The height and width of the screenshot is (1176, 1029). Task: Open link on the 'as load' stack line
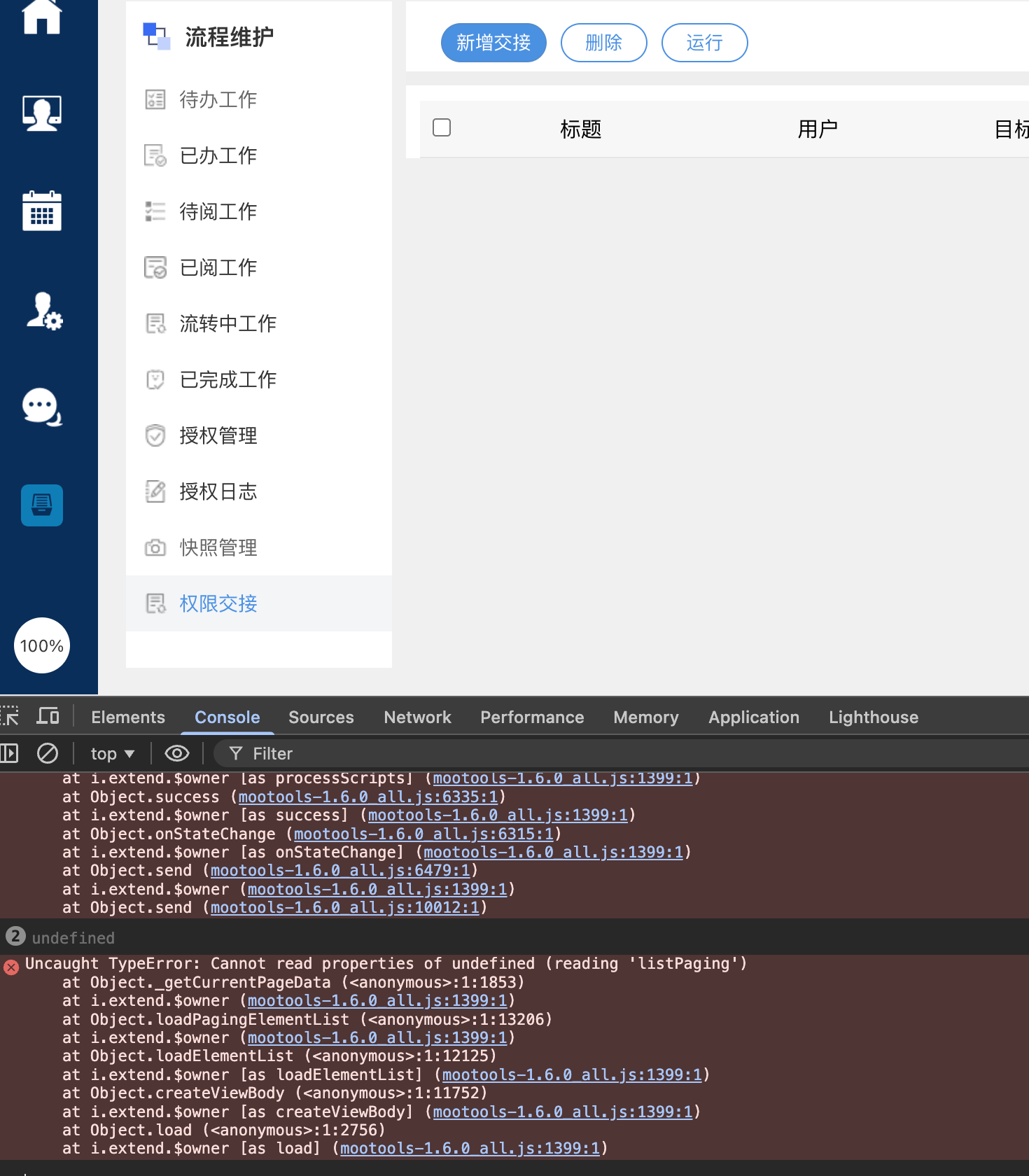tap(470, 1148)
